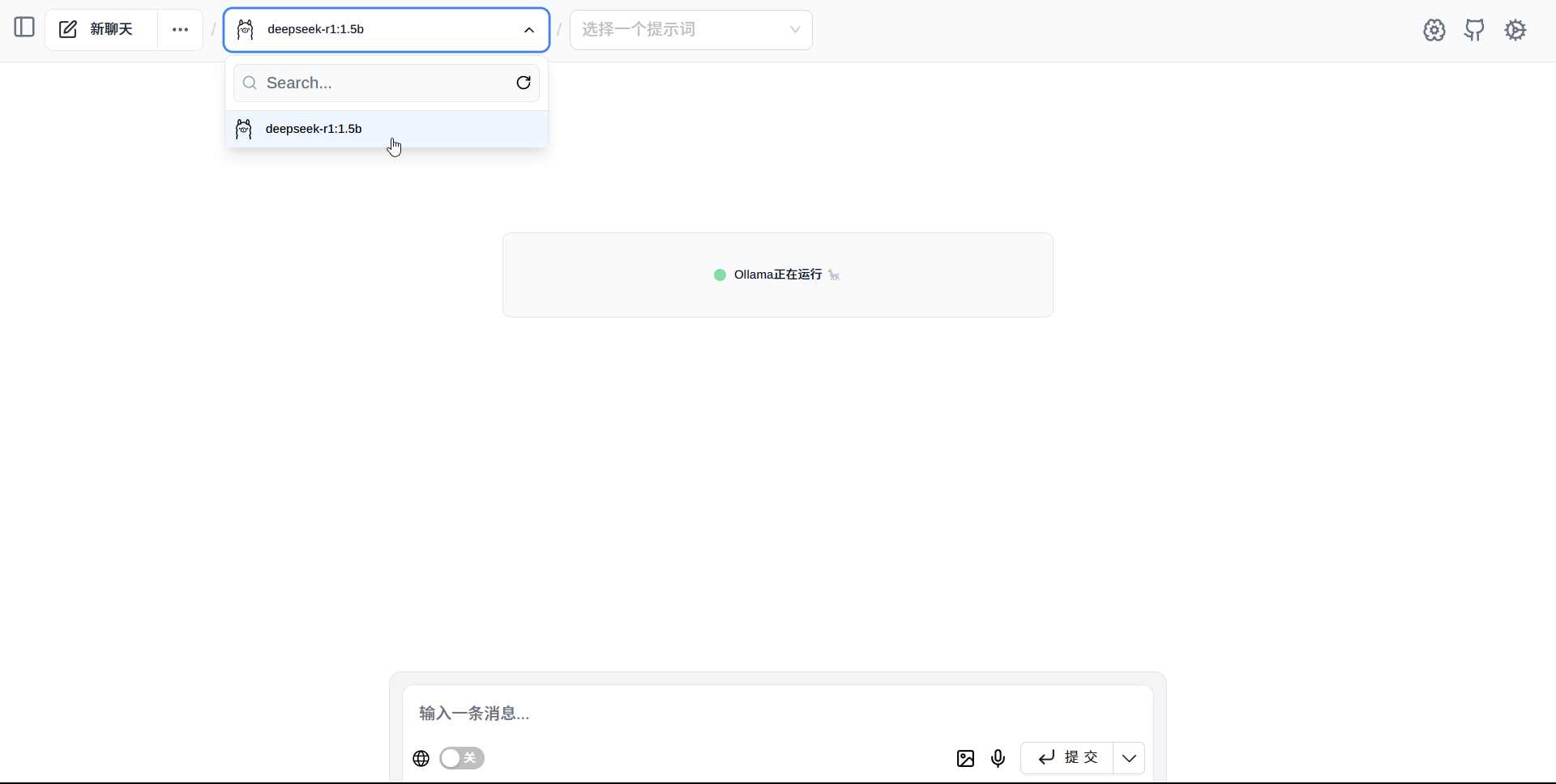Open the settings gear icon
This screenshot has width=1556, height=784.
pos(1515,30)
